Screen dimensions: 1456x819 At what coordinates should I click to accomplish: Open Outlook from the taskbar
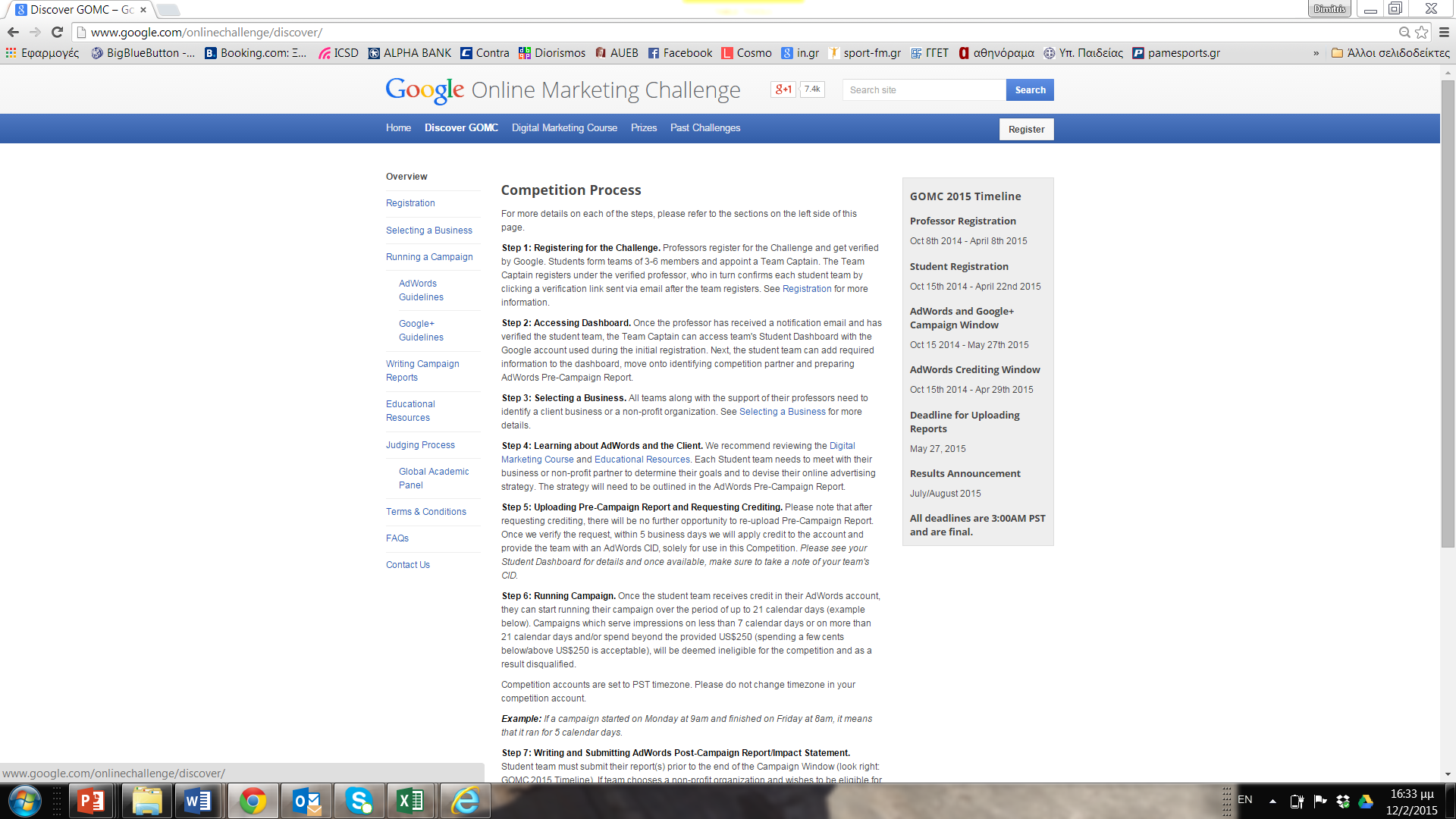pos(306,801)
